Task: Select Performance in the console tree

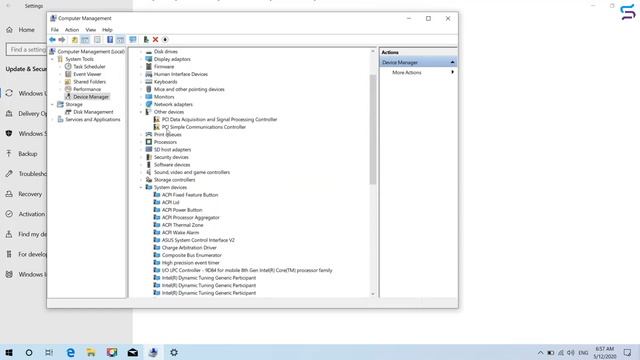Action: click(87, 89)
